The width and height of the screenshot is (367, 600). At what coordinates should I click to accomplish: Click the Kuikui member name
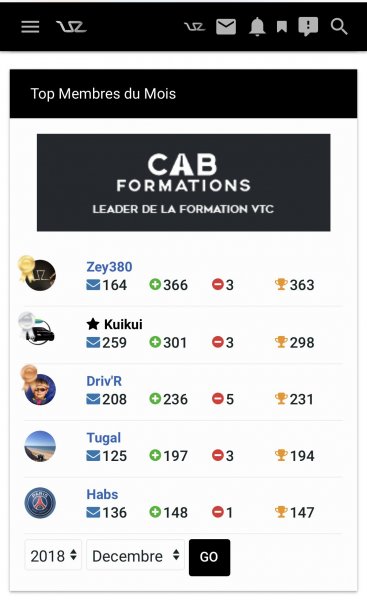[x=123, y=324]
